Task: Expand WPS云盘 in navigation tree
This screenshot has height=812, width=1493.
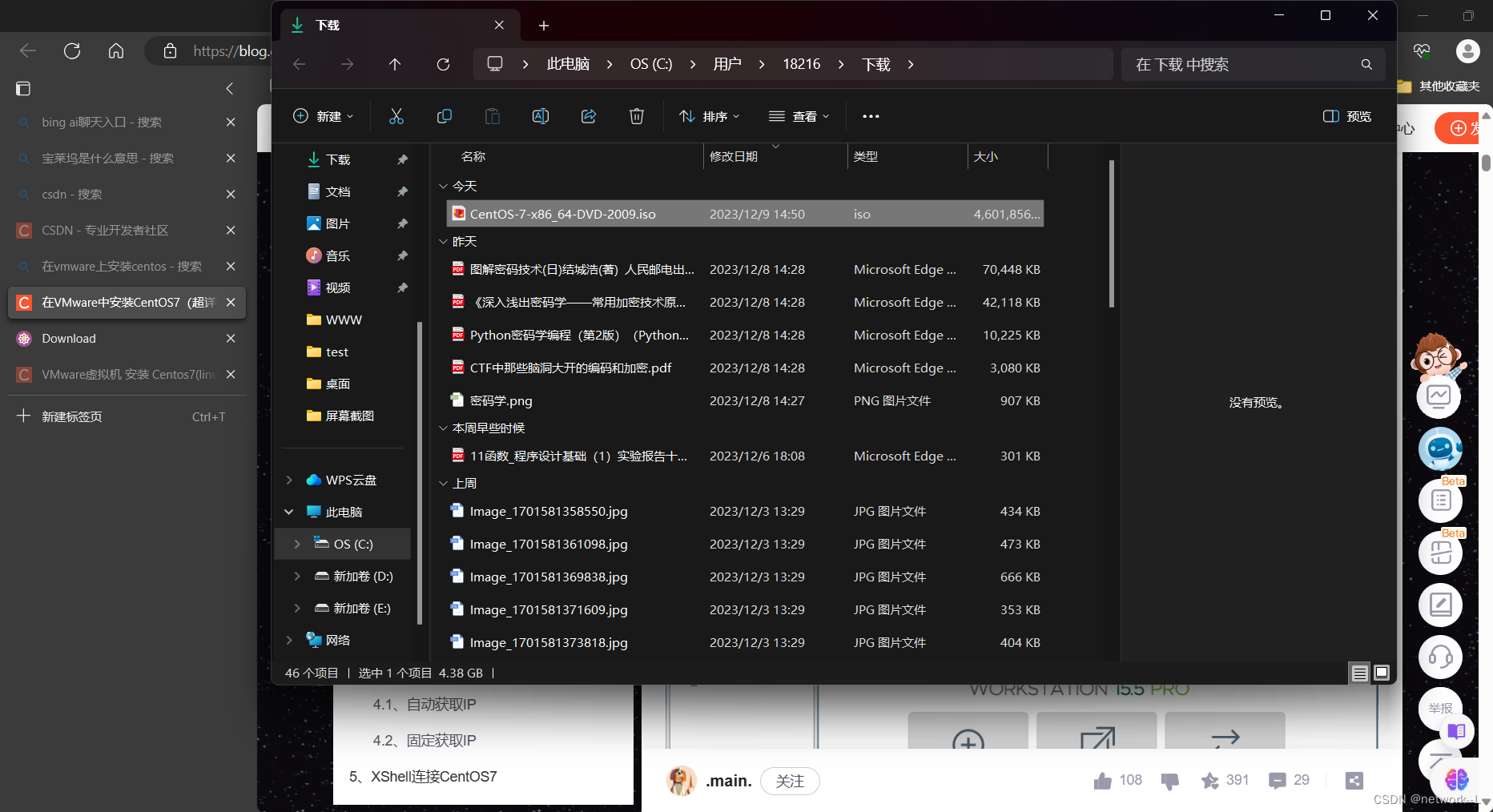Action: tap(289, 480)
